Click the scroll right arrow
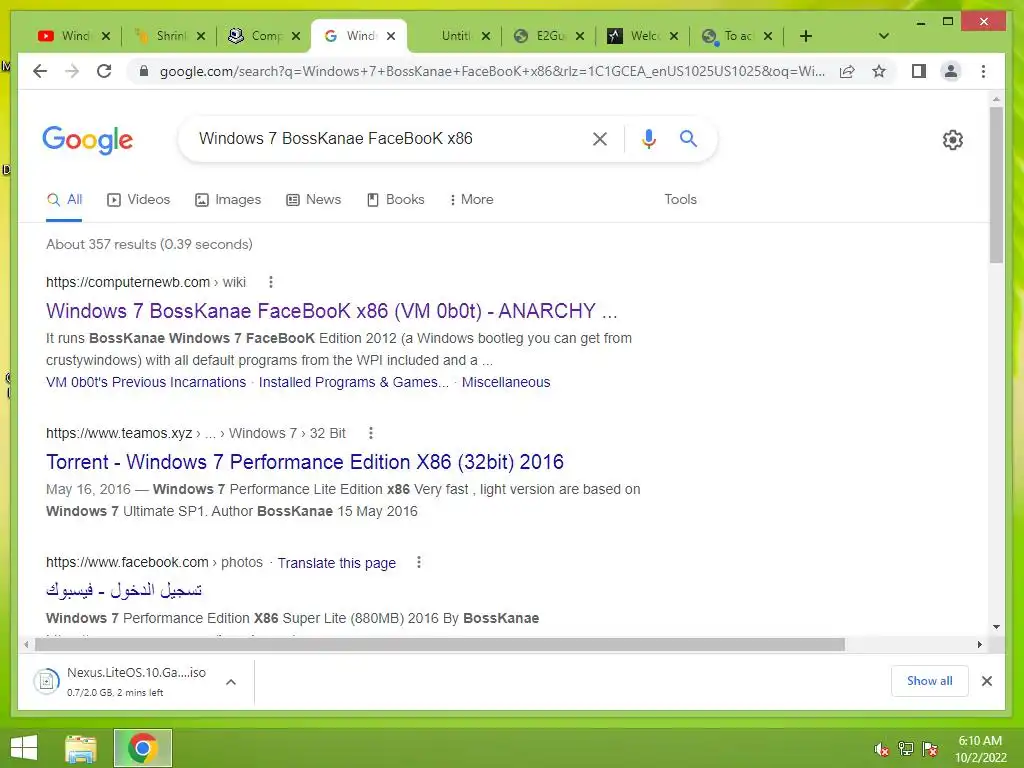Viewport: 1024px width, 768px height. pyautogui.click(x=980, y=645)
